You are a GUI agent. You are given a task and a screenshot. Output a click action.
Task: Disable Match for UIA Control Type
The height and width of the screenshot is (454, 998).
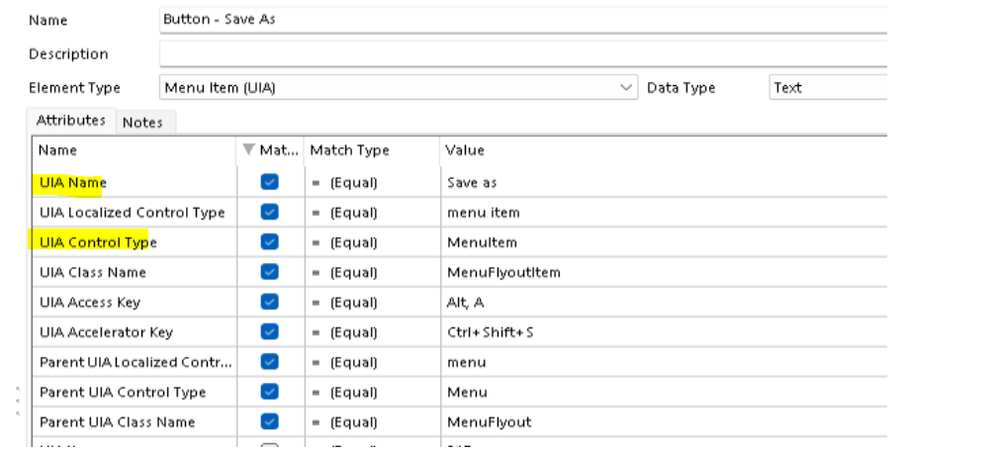(x=269, y=242)
